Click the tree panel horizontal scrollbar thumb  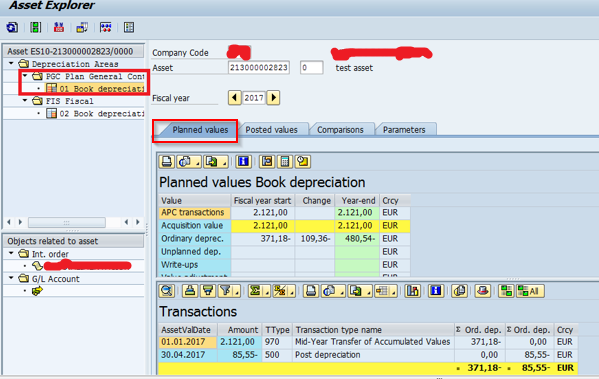(67, 222)
